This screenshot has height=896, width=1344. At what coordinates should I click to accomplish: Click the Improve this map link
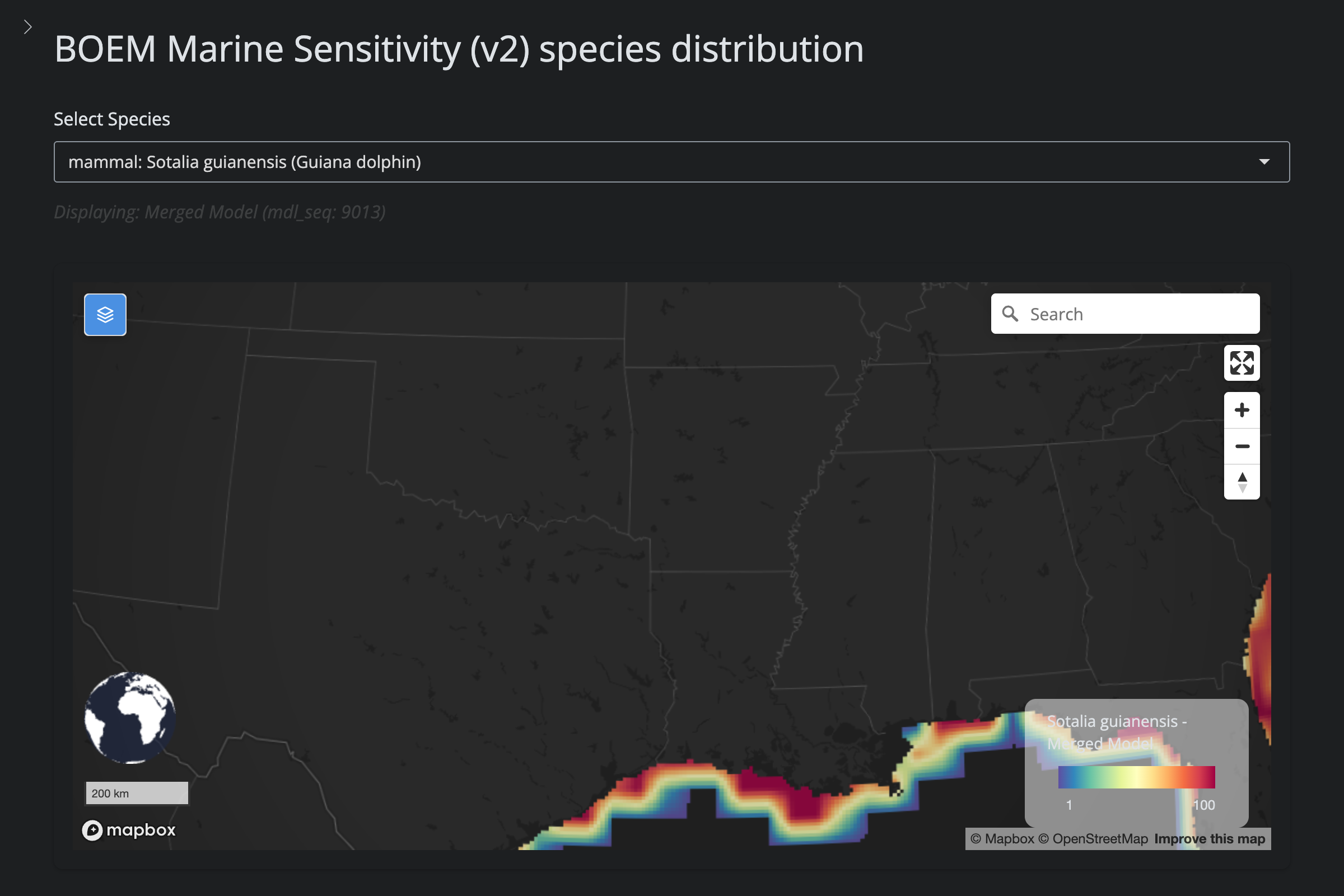point(1209,839)
